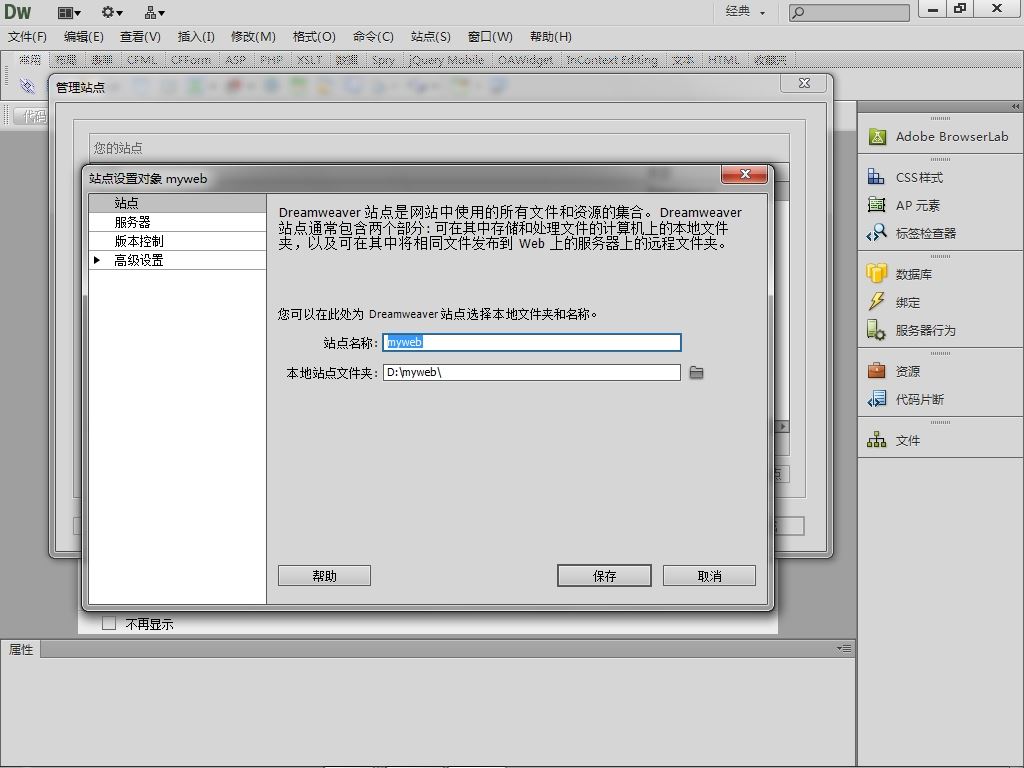The height and width of the screenshot is (768, 1024).
Task: Open the 绑定 panel icon
Action: point(876,302)
